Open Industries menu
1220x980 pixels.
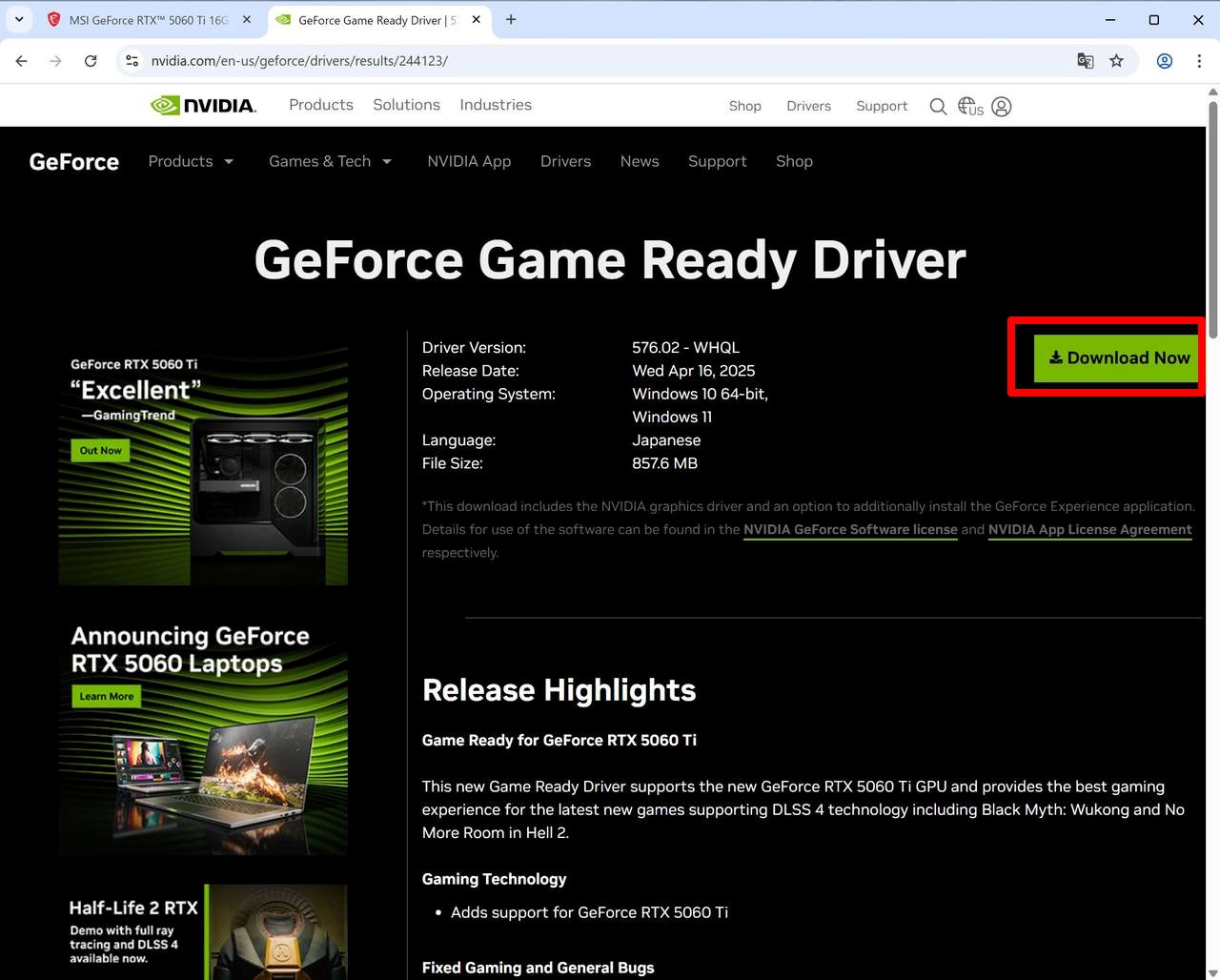(496, 105)
